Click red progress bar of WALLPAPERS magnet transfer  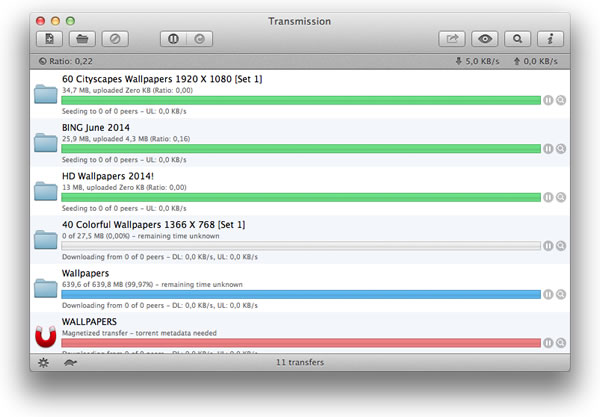(x=301, y=343)
